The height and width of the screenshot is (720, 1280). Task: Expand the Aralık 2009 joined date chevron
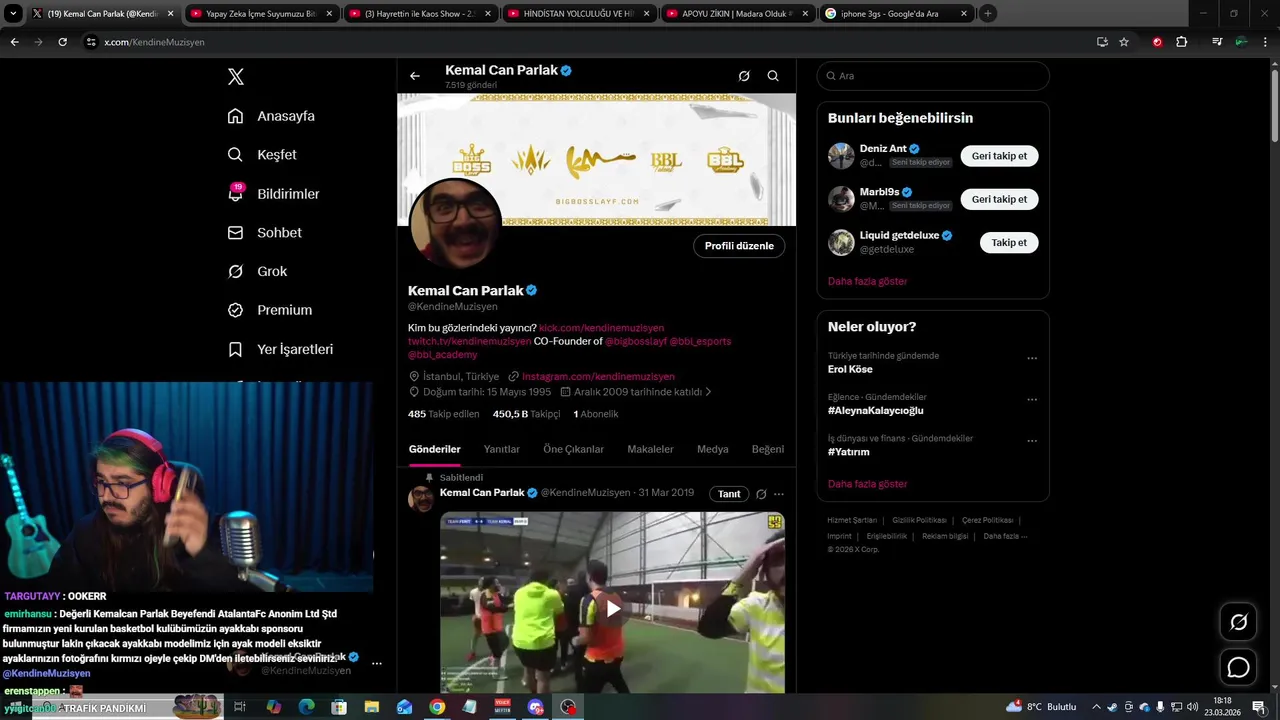[x=709, y=392]
